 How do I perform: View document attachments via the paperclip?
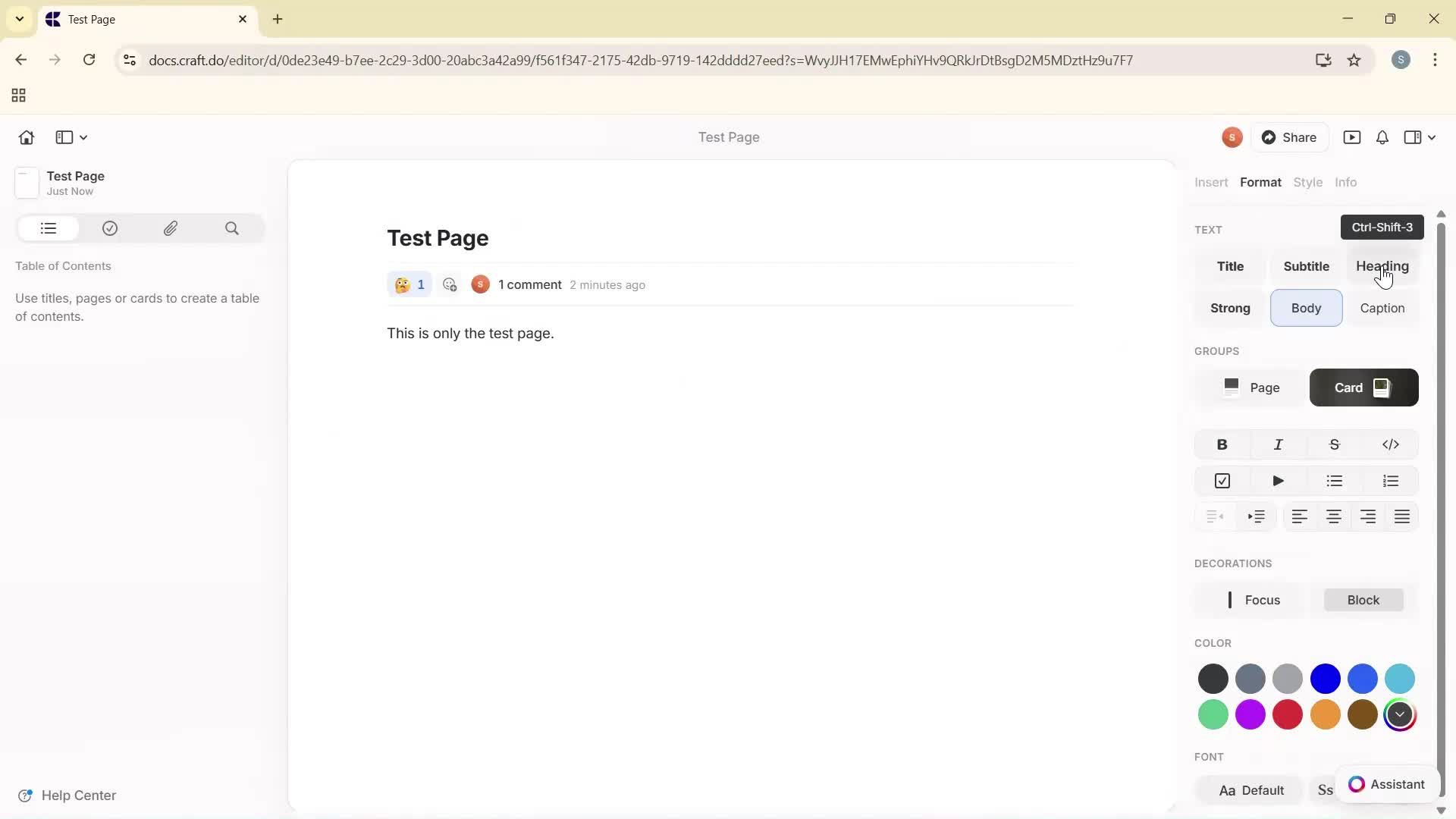click(x=171, y=228)
